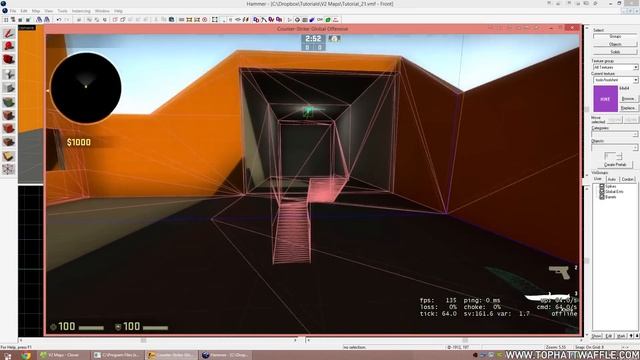
Task: Click the Paste toolbar icon
Action: point(172,20)
